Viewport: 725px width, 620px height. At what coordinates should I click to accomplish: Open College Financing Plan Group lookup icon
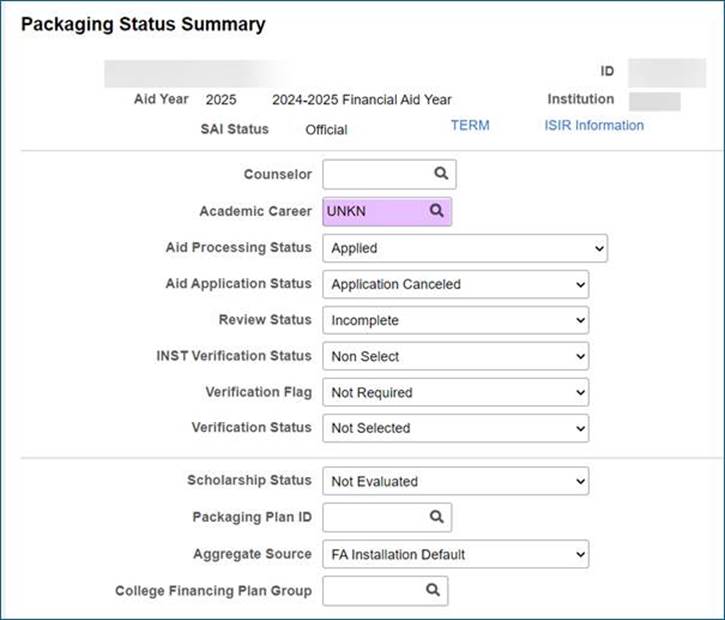click(433, 590)
